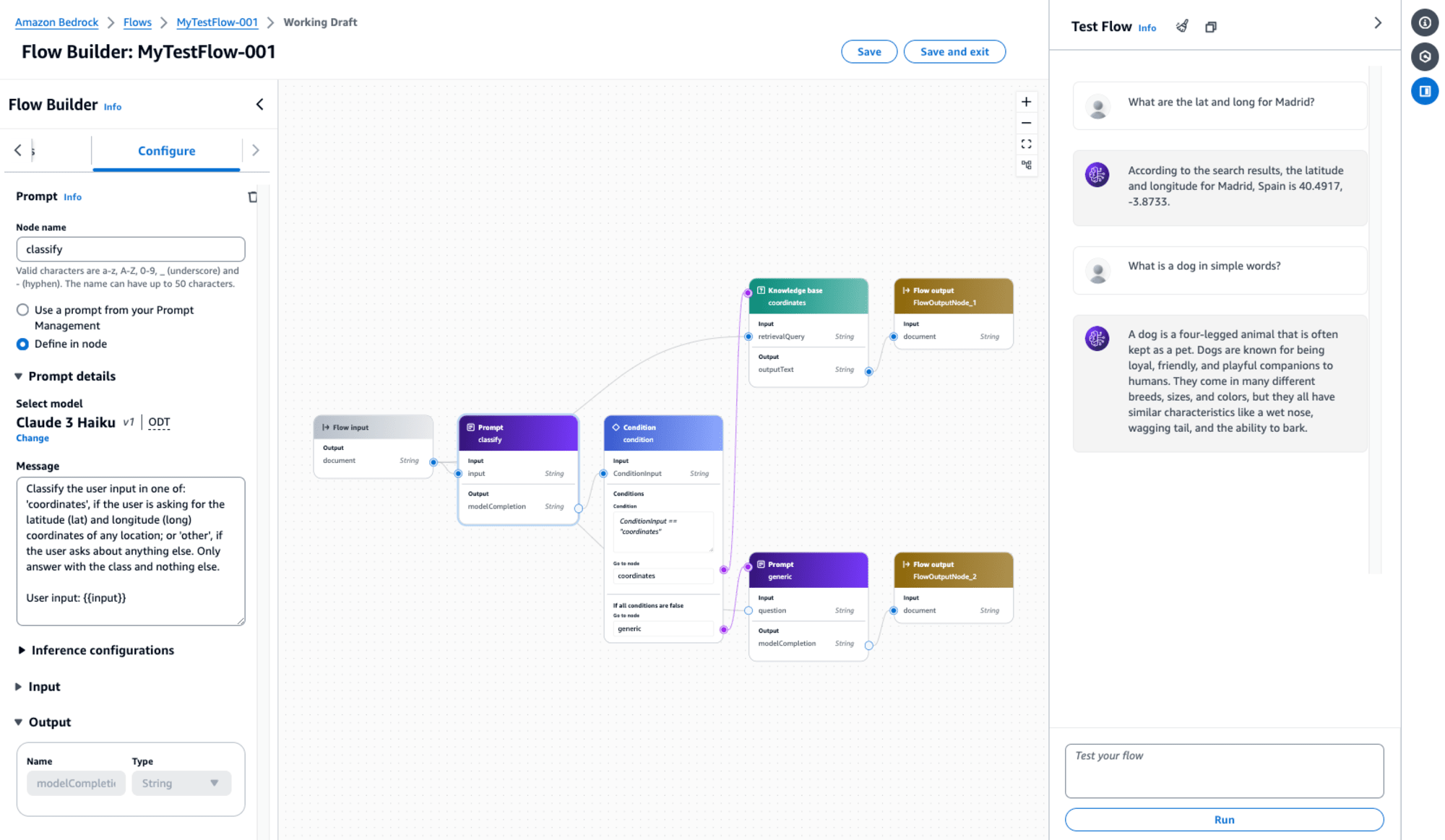This screenshot has width=1445, height=840.
Task: Click Prompt classify node header icon
Action: tap(471, 428)
